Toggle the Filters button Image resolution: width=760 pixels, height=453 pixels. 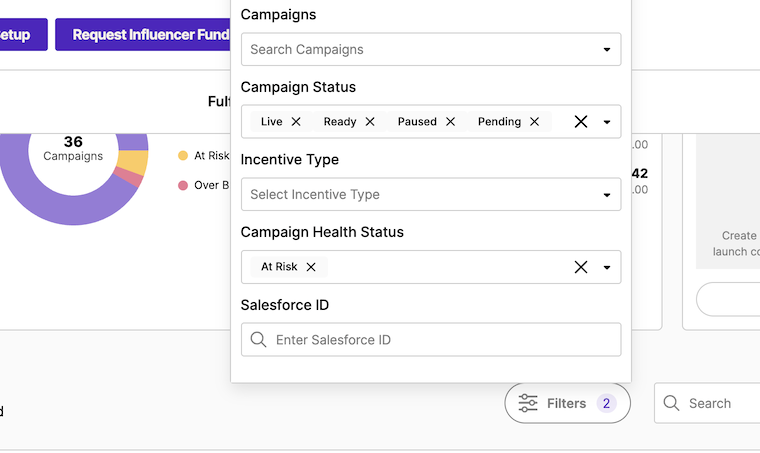567,404
